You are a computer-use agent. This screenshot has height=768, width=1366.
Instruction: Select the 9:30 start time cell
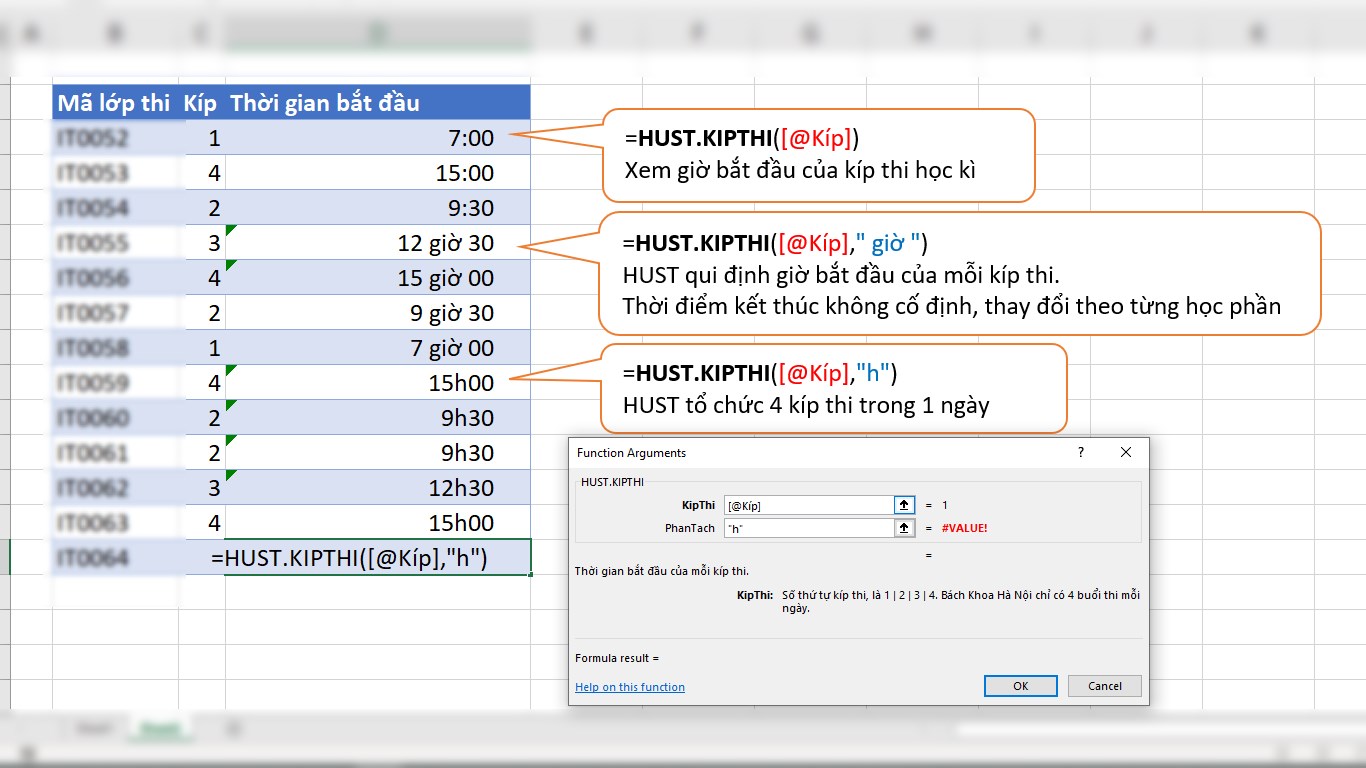coord(378,208)
